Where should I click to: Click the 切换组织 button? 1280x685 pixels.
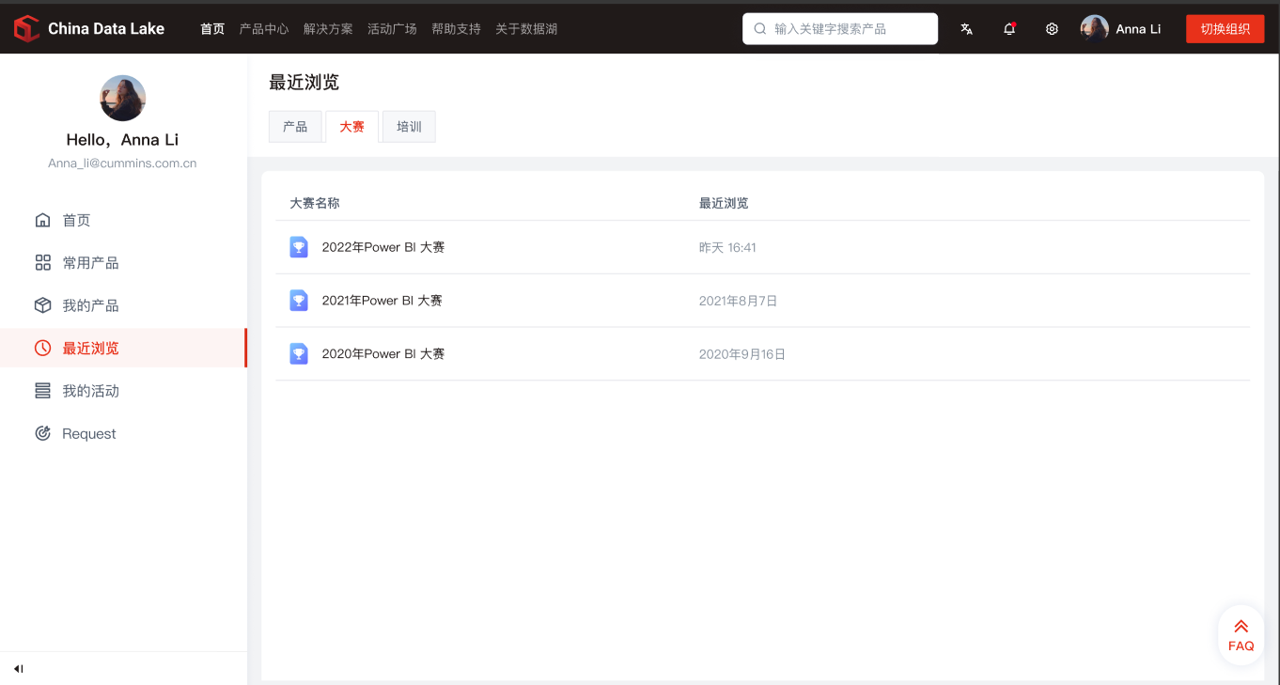pos(1224,29)
